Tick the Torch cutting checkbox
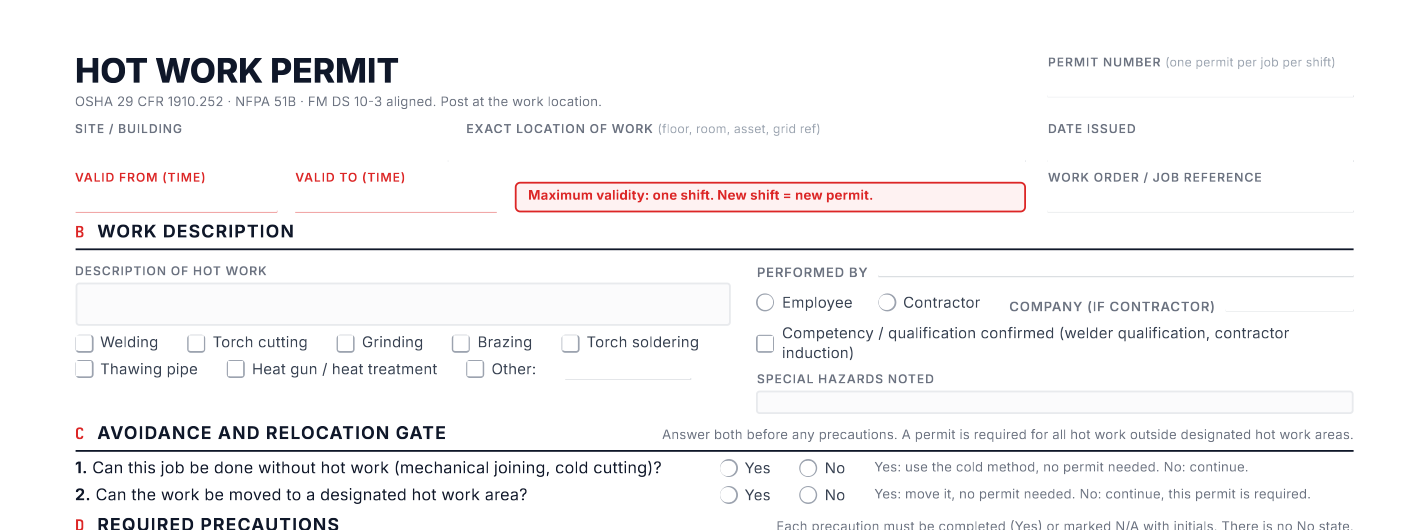Viewport: 1427px width, 530px height. pos(197,343)
